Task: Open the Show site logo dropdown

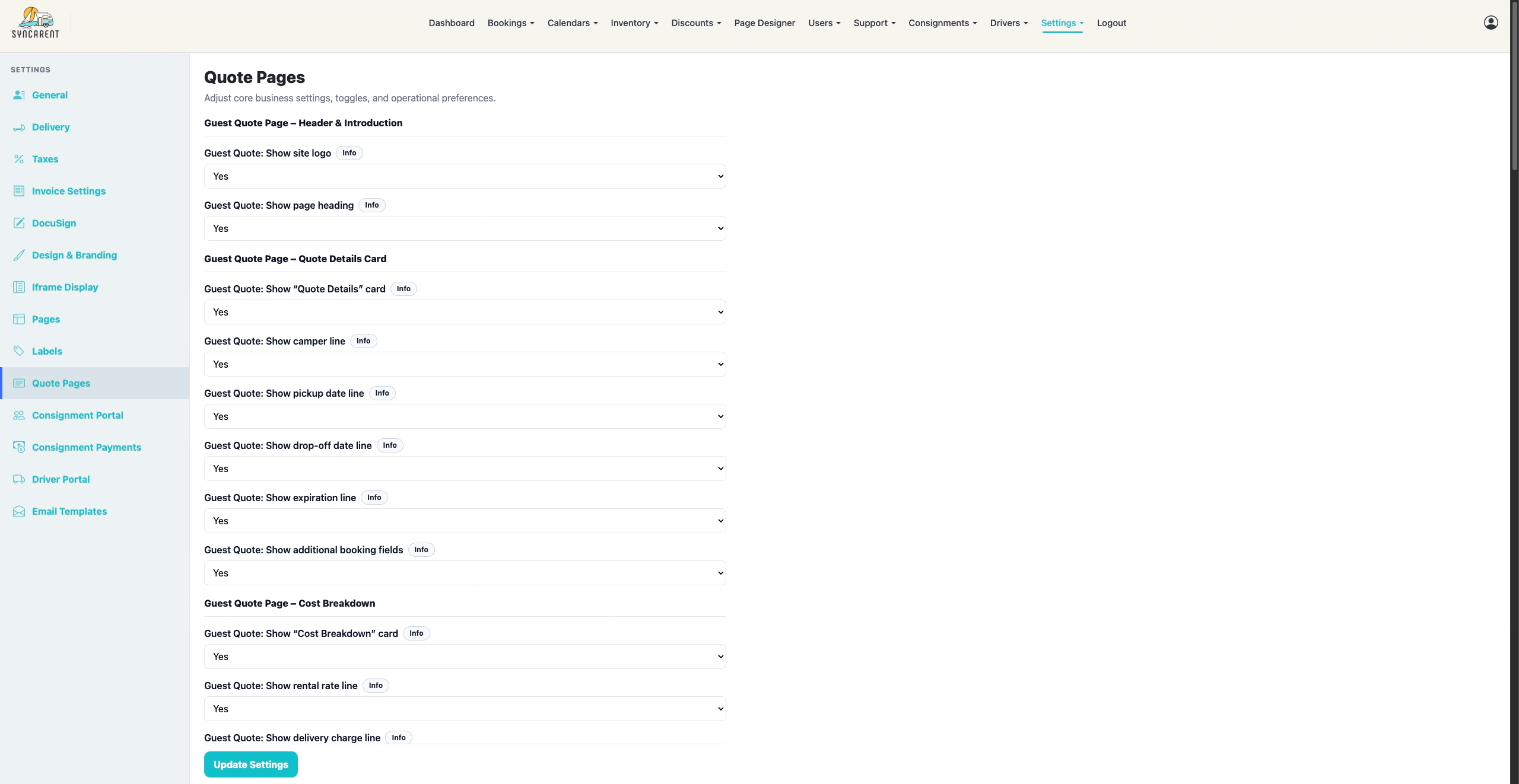Action: click(x=465, y=176)
